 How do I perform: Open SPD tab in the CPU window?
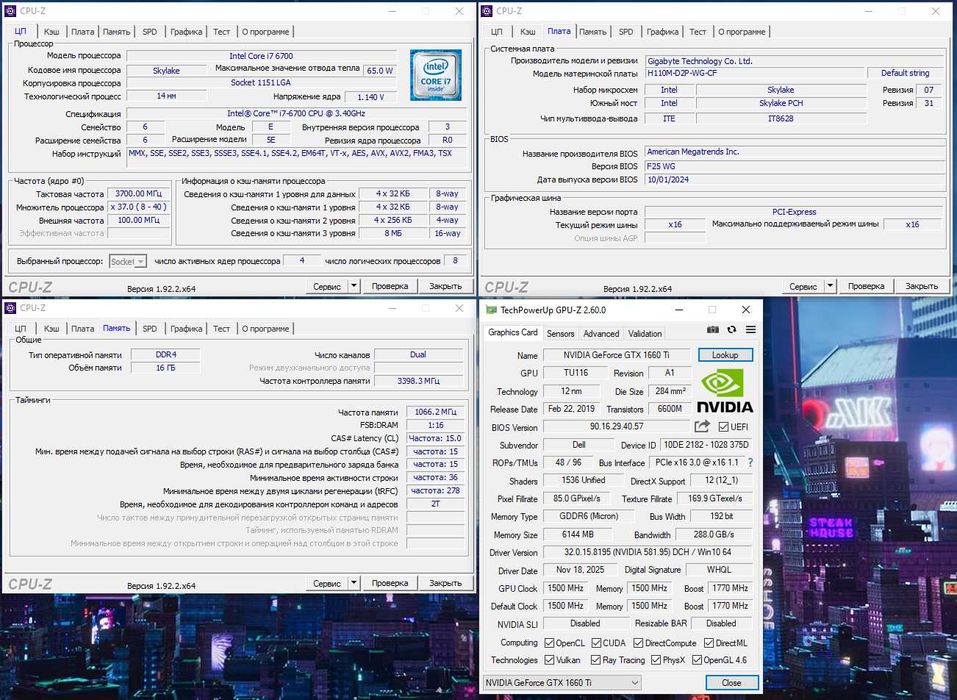(x=150, y=32)
